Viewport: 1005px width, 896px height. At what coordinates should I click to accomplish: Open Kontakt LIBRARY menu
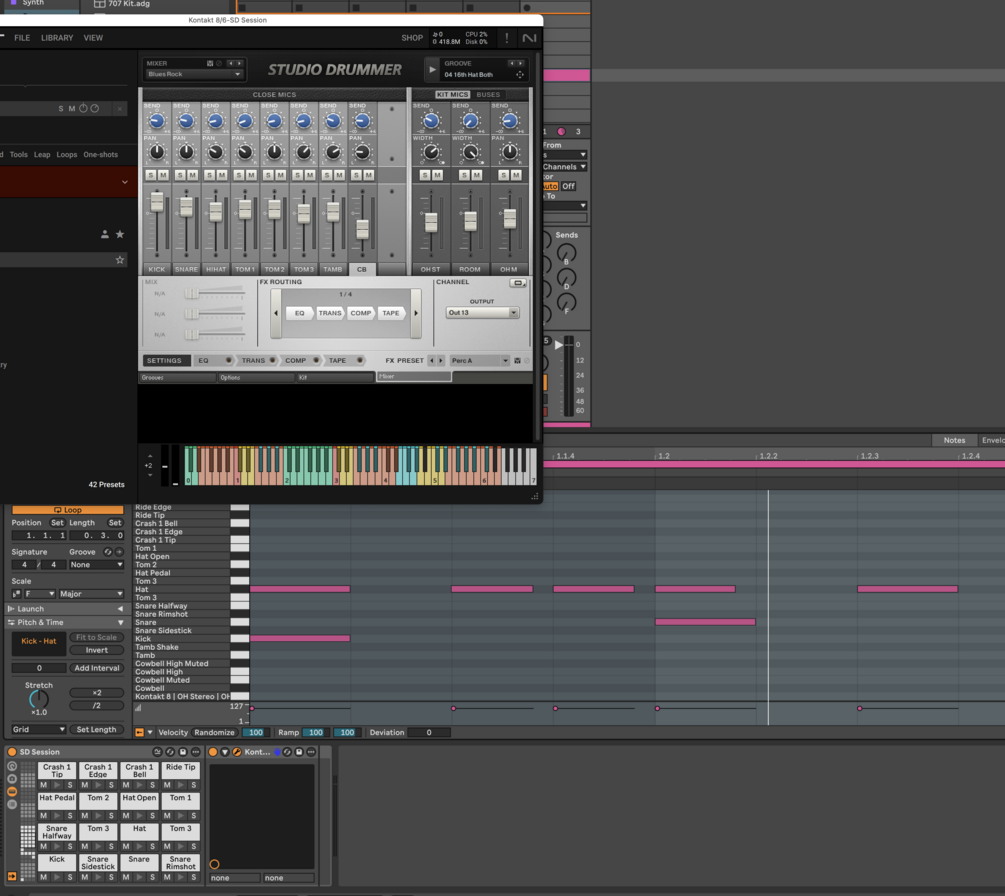click(x=57, y=38)
